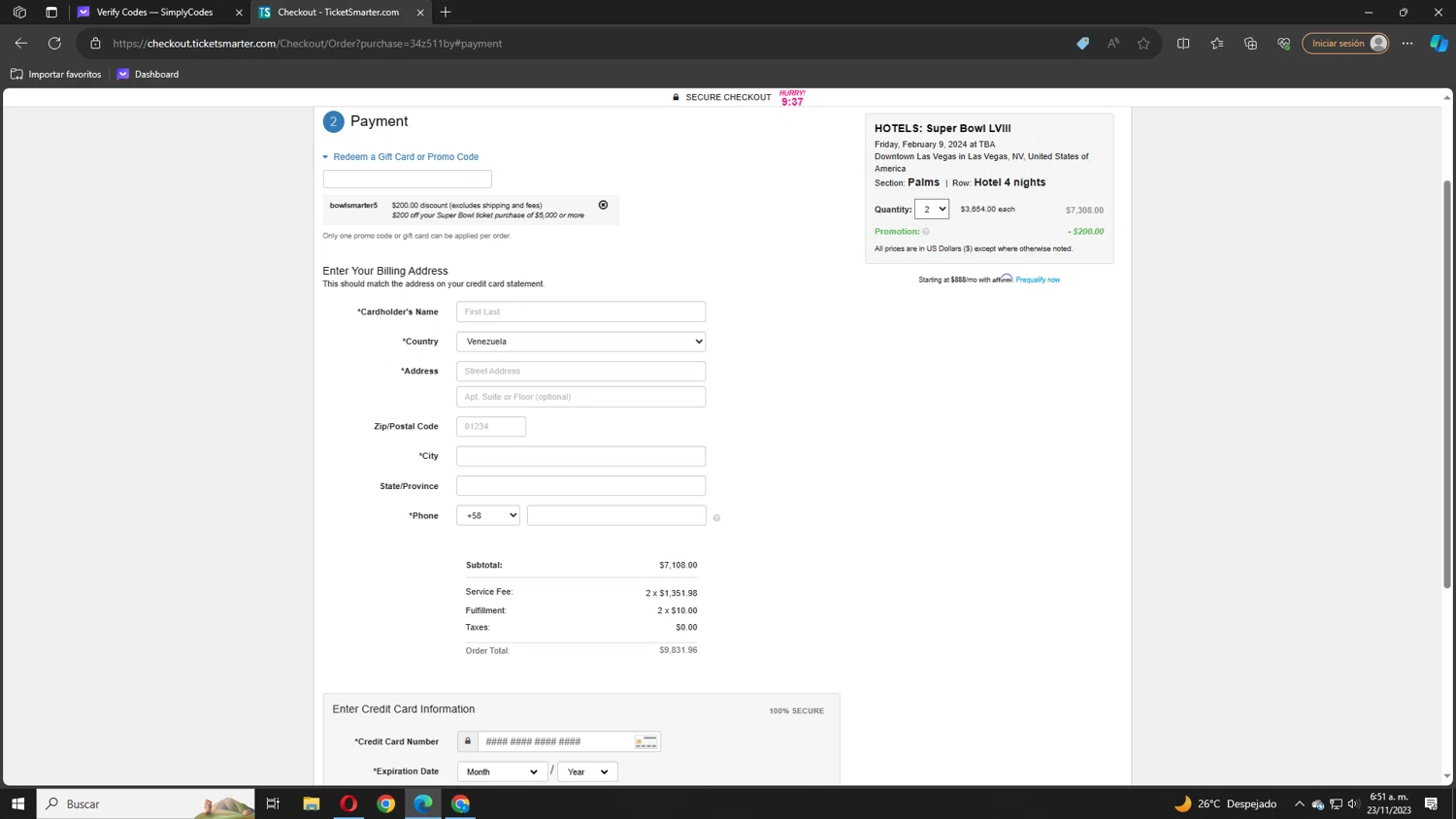Click the State/Province input field
Screen dimensions: 1456x819
[x=580, y=486]
